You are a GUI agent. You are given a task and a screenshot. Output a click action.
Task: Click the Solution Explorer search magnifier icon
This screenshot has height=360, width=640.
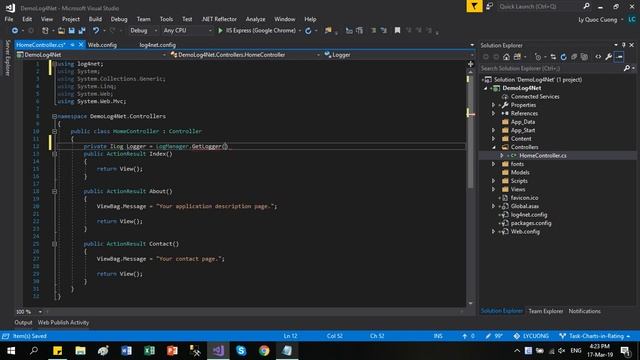(627, 68)
